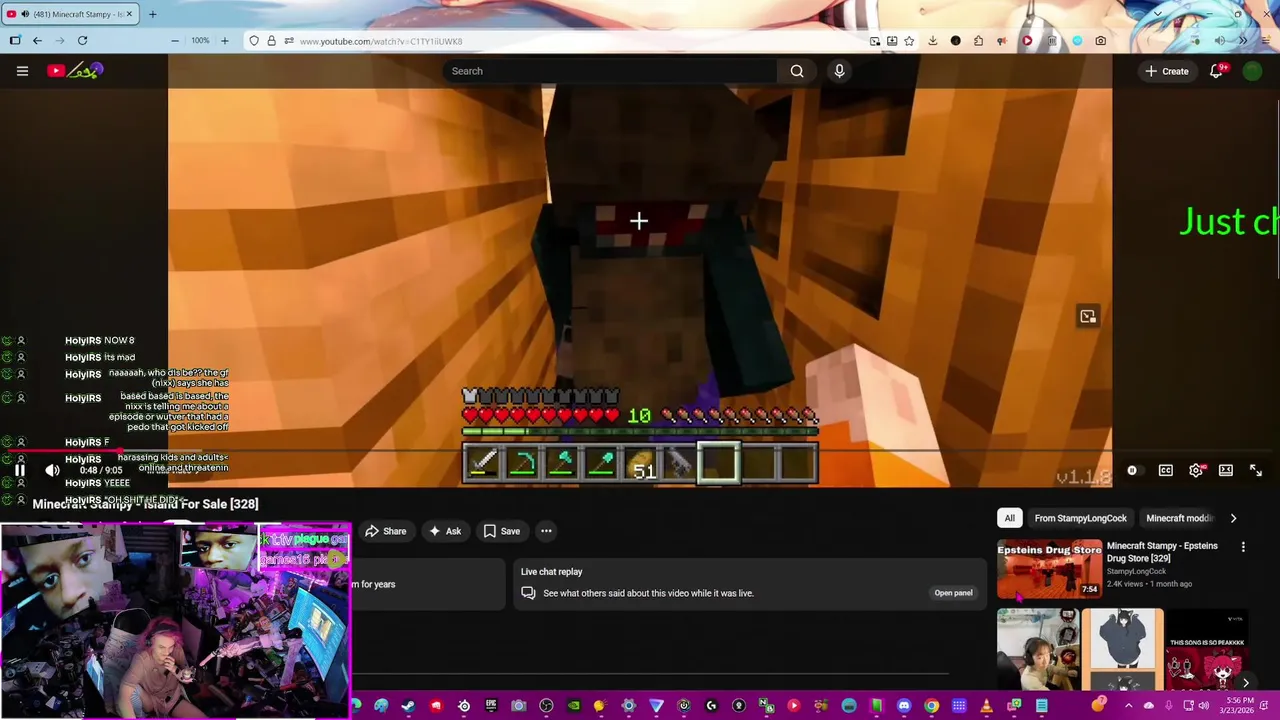Open Epic Games launcher from taskbar

tap(491, 706)
